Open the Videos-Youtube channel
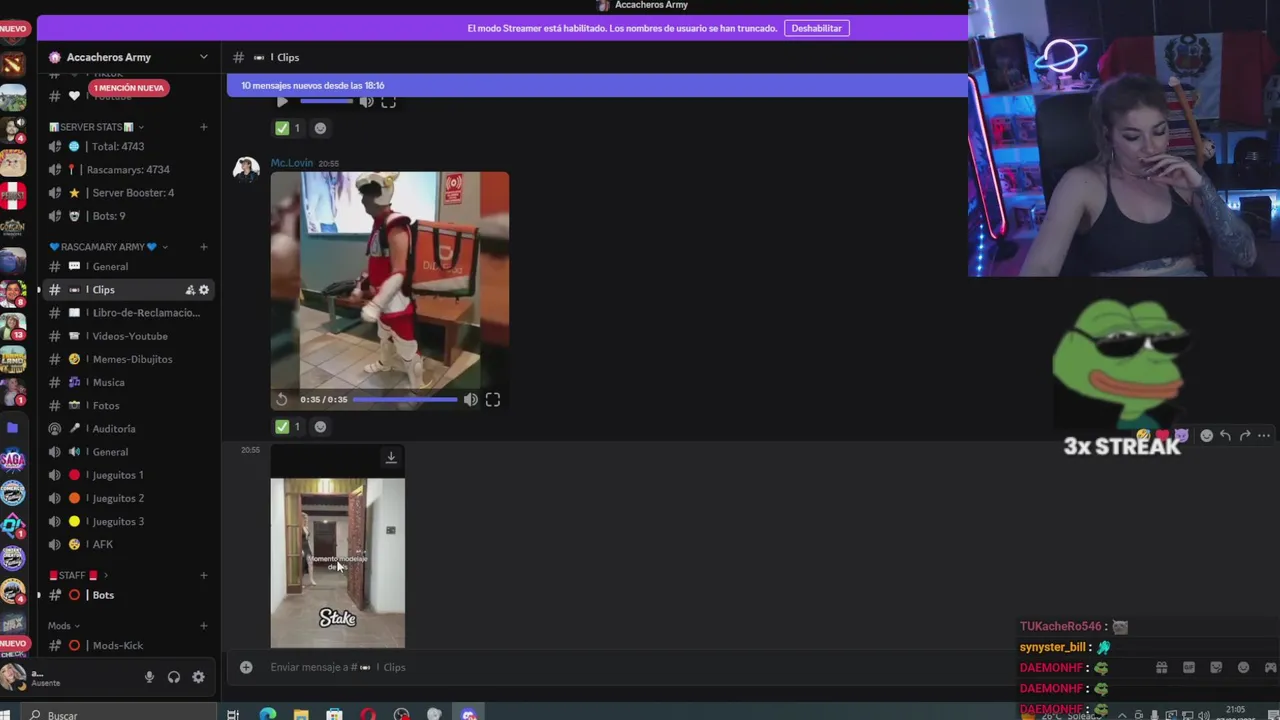 (128, 336)
